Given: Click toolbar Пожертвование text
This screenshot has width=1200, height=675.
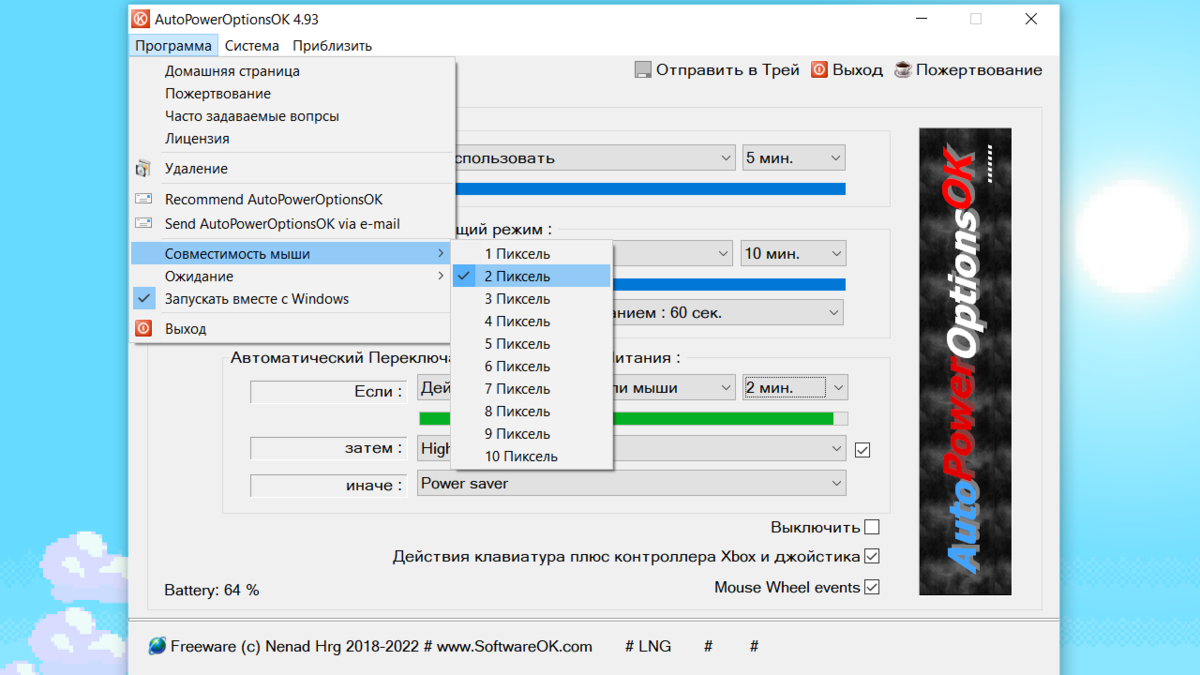Looking at the screenshot, I should [979, 70].
